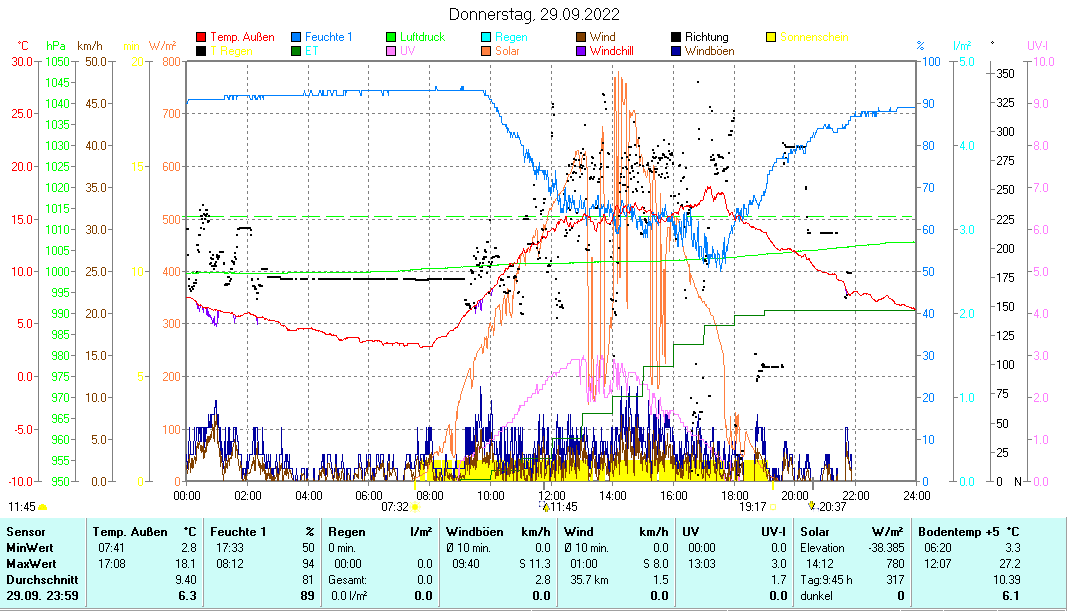The image size is (1067, 611).
Task: Click the yellow Sonnenschein legend square
Action: (x=771, y=37)
